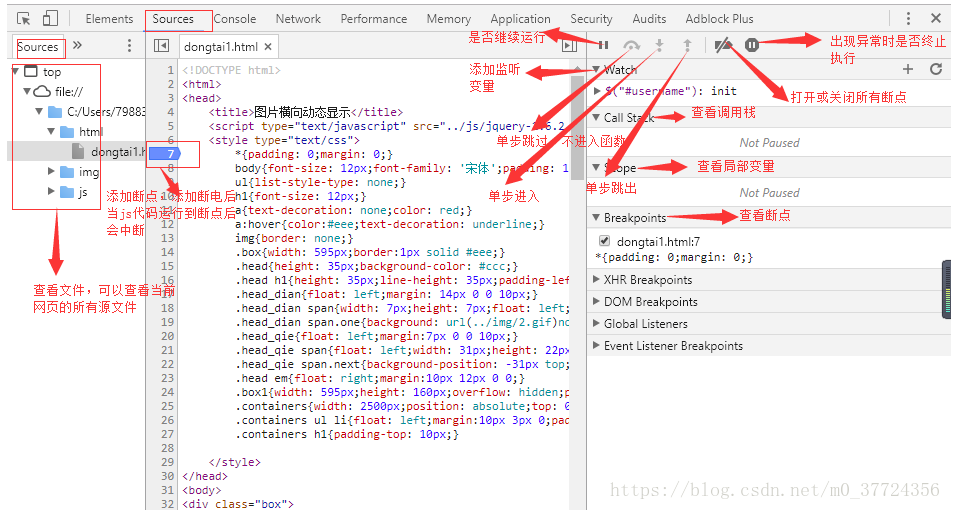Open the Sources navigator more-options menu

(129, 46)
